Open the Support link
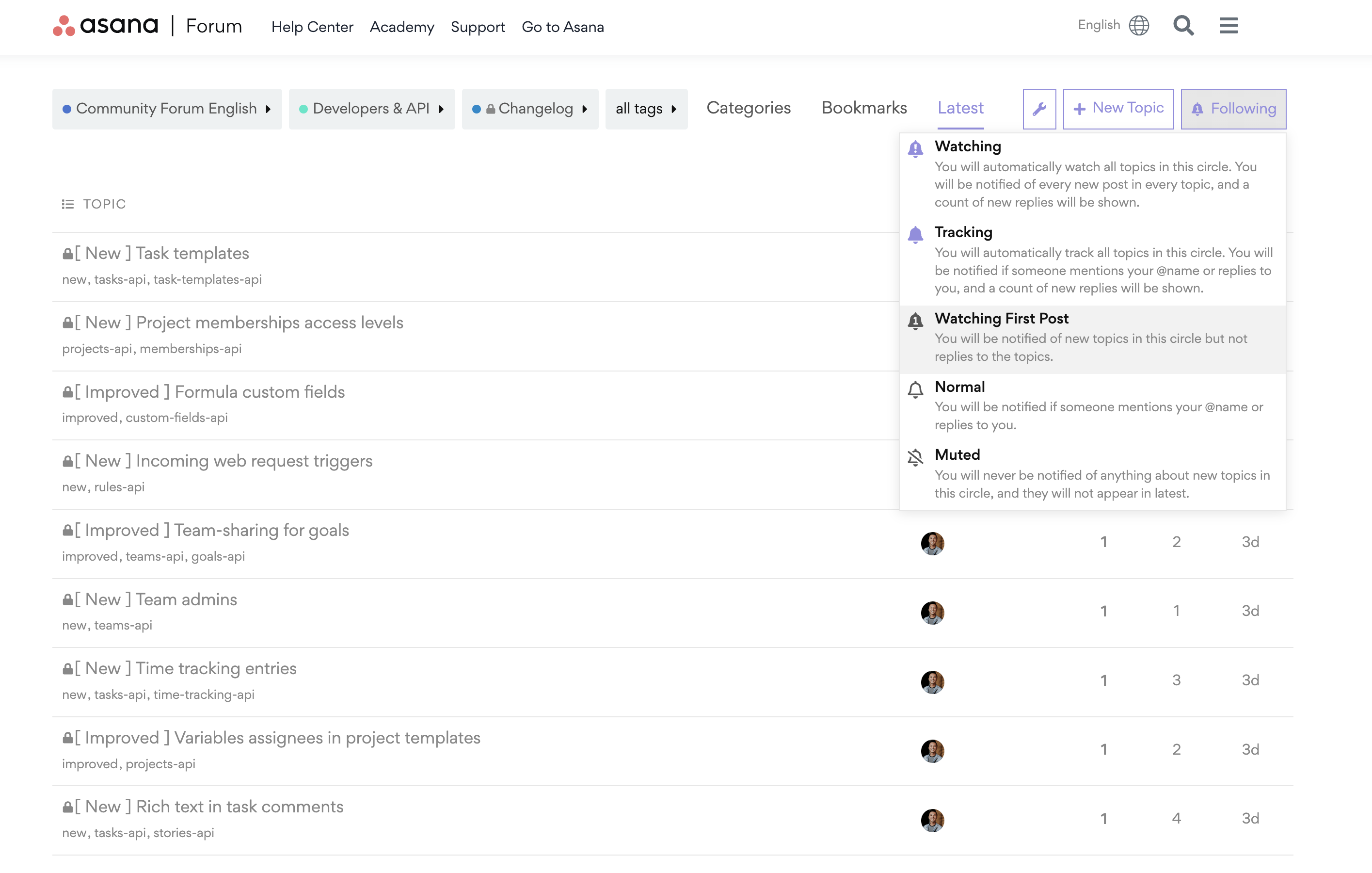This screenshot has height=873, width=1372. (478, 27)
